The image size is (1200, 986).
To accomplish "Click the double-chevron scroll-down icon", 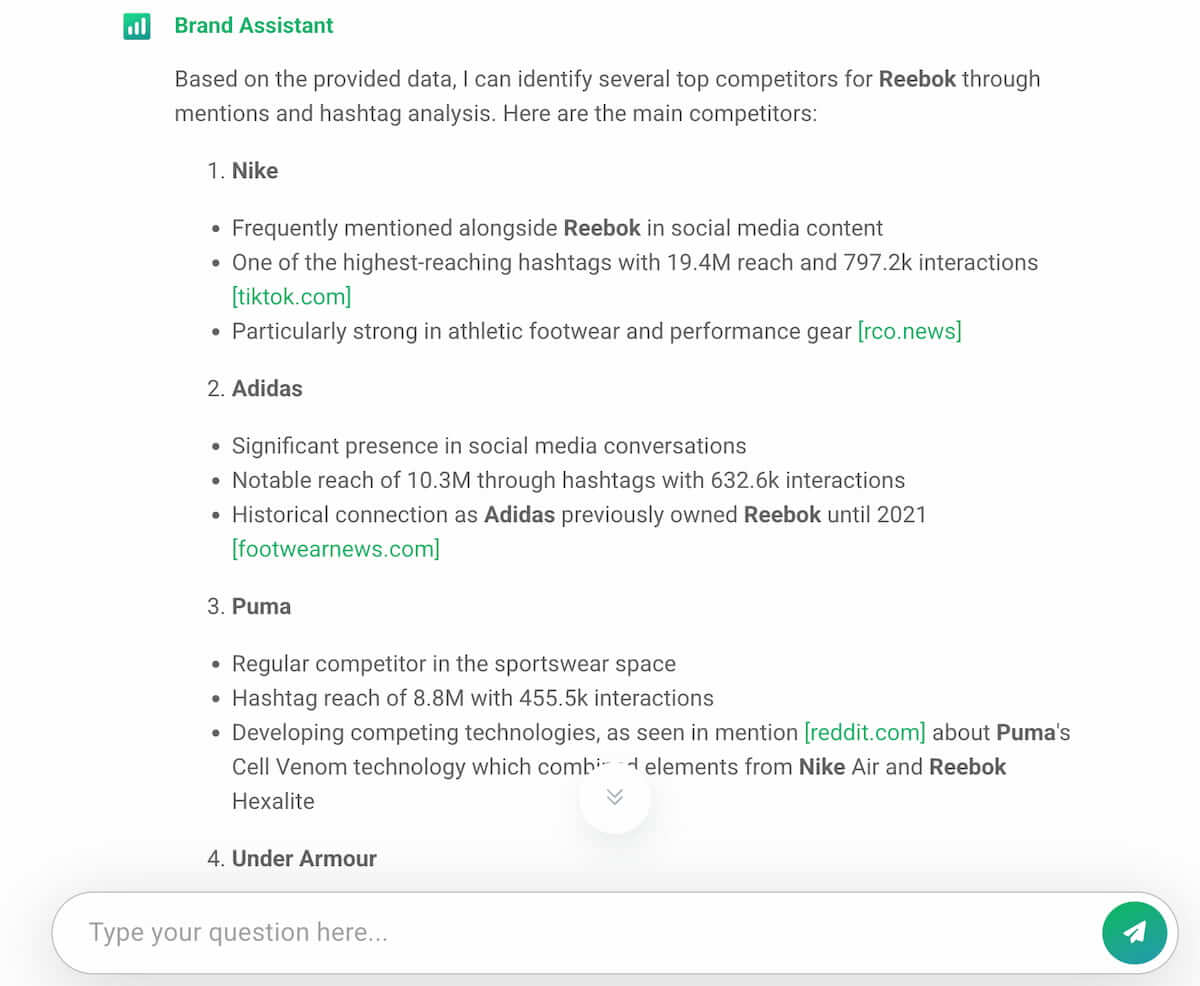I will click(614, 797).
